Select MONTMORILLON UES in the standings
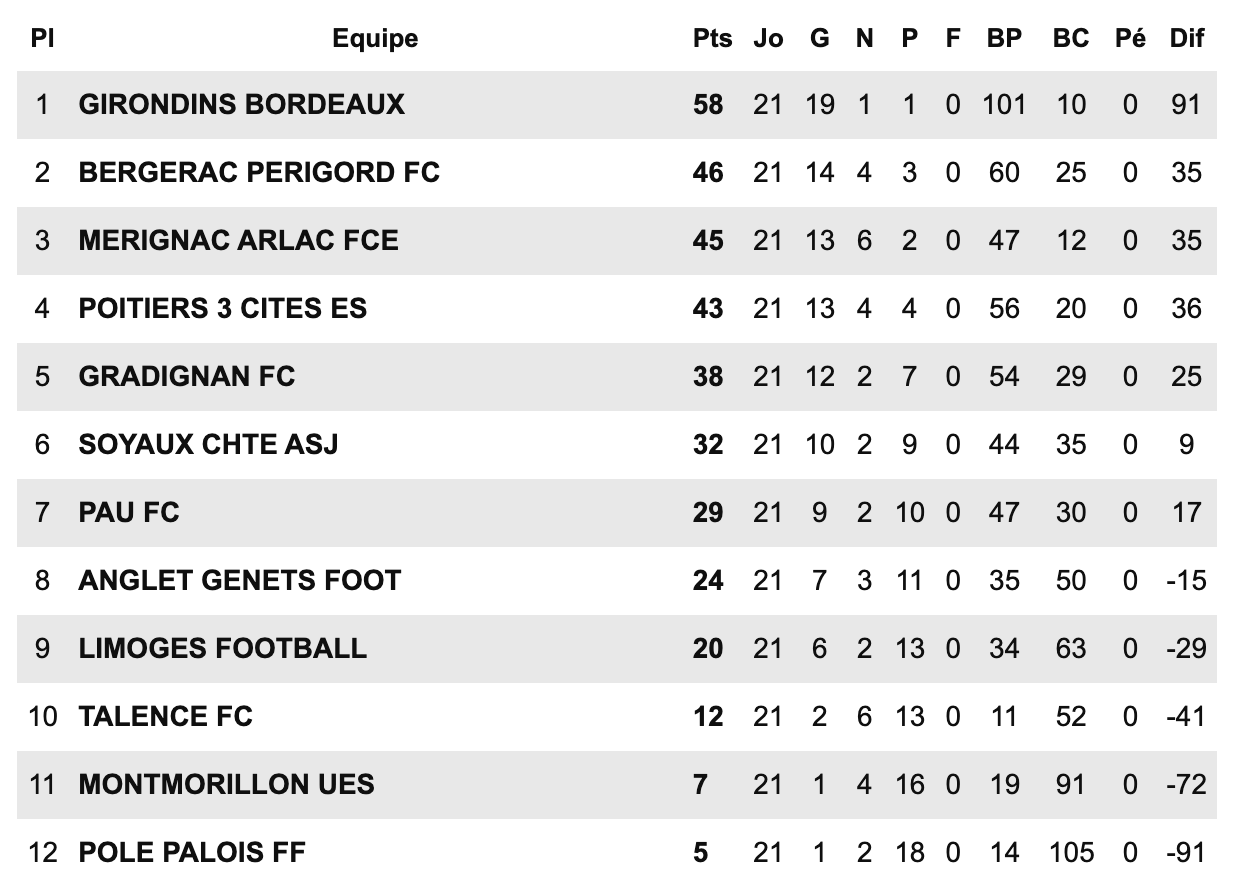1234x882 pixels. [x=226, y=784]
